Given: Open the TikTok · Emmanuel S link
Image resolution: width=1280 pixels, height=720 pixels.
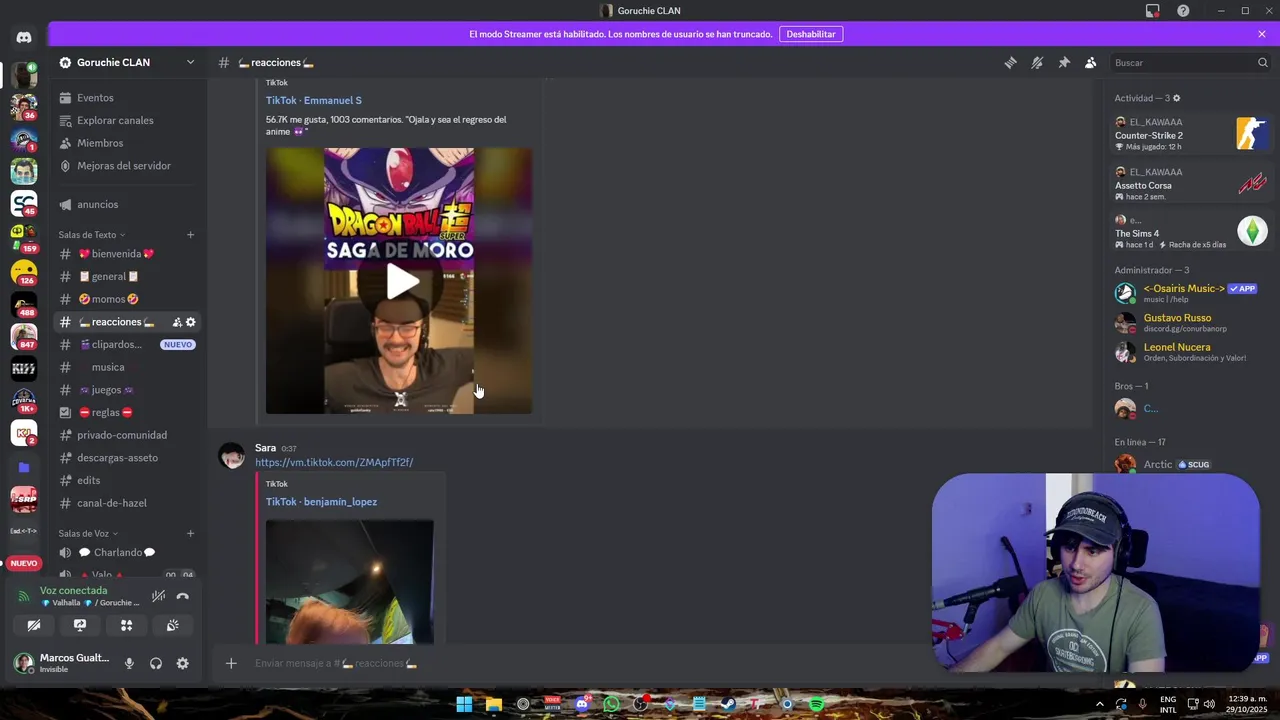Looking at the screenshot, I should 314,100.
